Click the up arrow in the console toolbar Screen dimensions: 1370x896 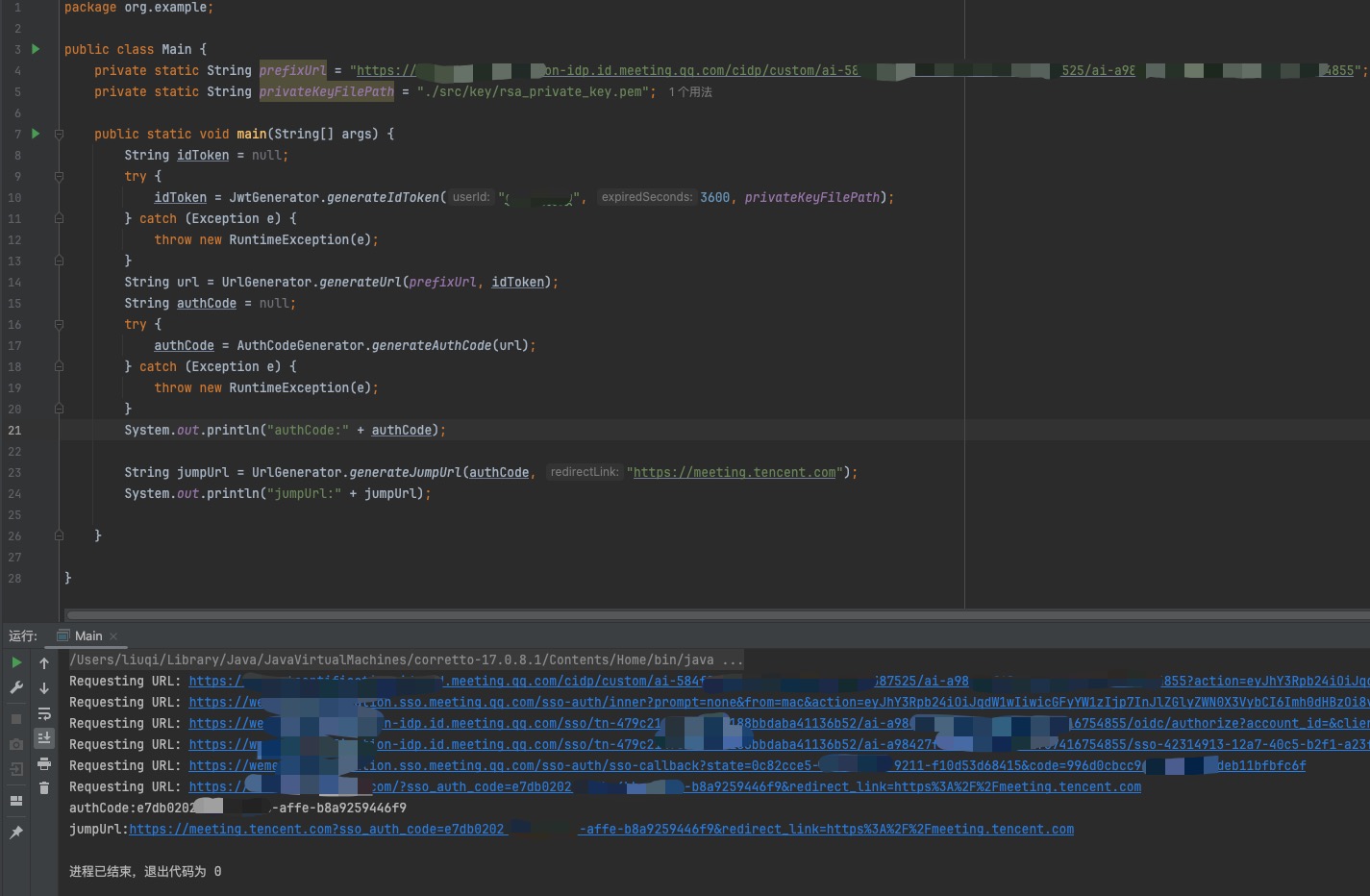[44, 663]
